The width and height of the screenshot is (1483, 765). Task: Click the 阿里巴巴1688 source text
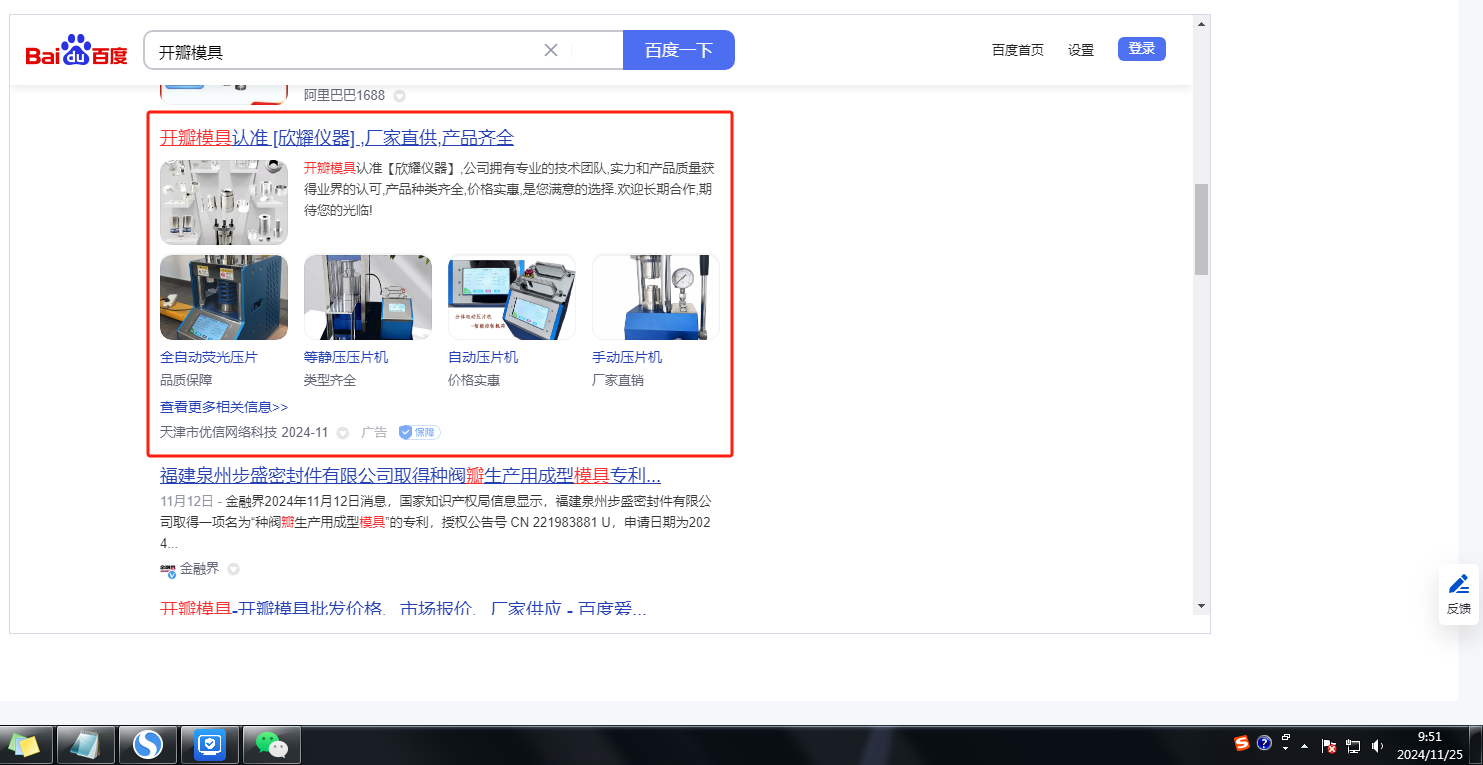coord(345,95)
